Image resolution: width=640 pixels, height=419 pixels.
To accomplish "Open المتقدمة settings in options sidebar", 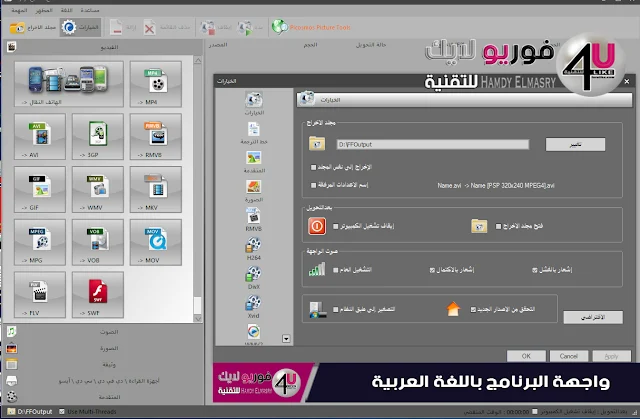I will (254, 162).
